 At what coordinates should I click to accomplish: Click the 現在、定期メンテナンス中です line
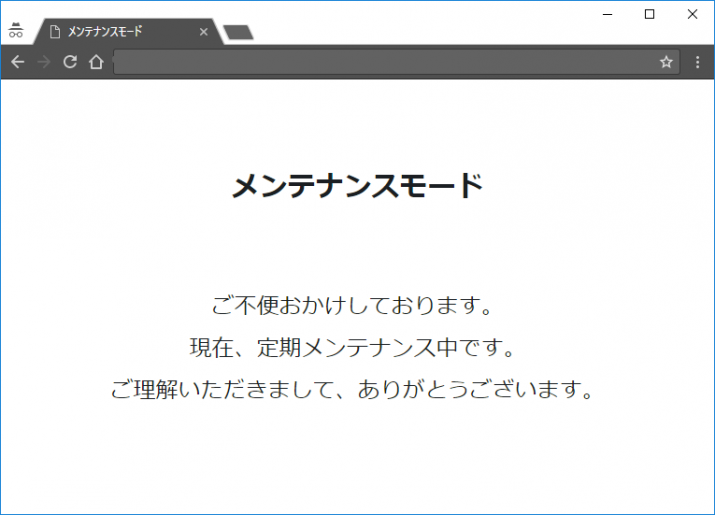tap(353, 348)
